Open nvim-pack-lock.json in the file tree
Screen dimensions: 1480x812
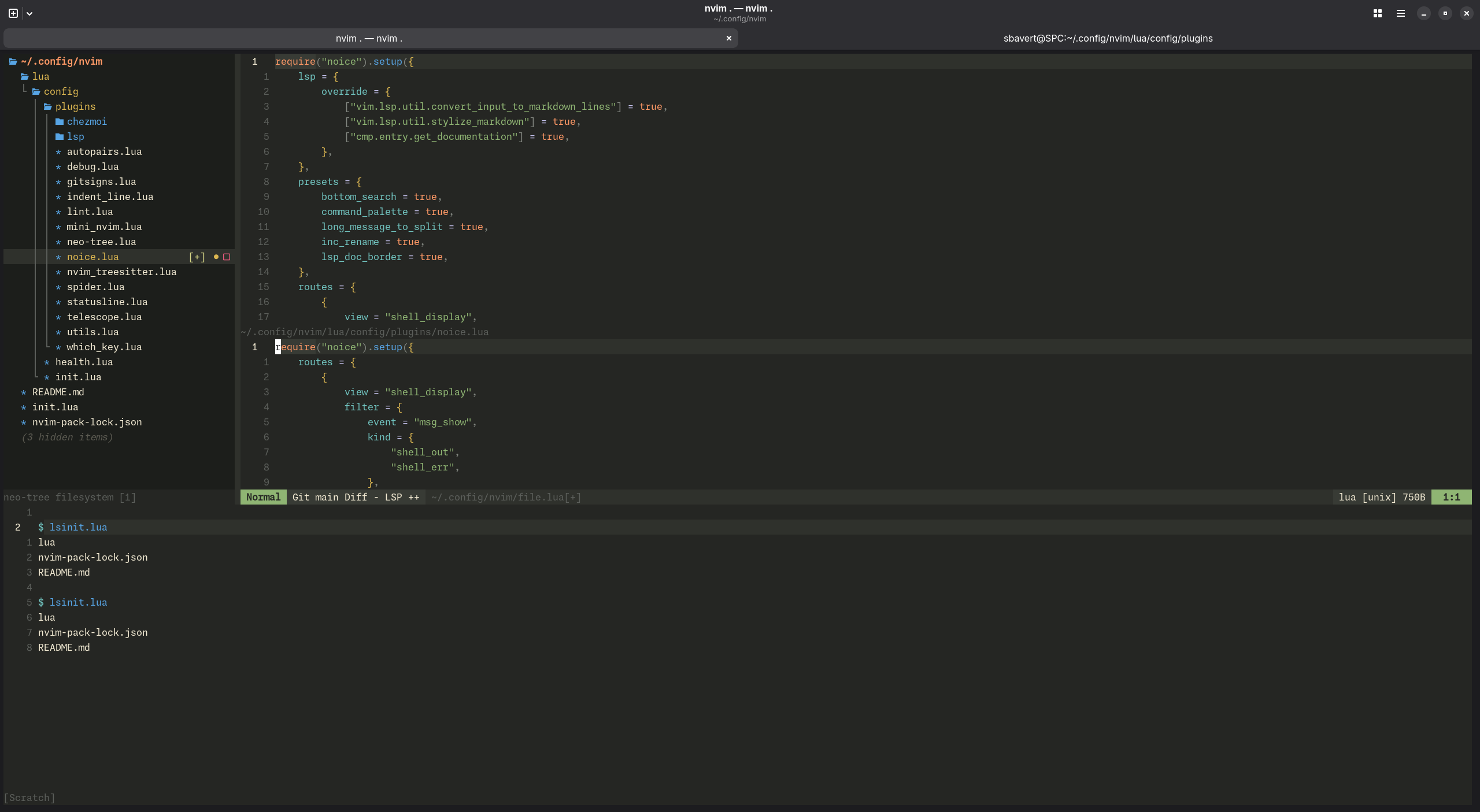tap(87, 422)
